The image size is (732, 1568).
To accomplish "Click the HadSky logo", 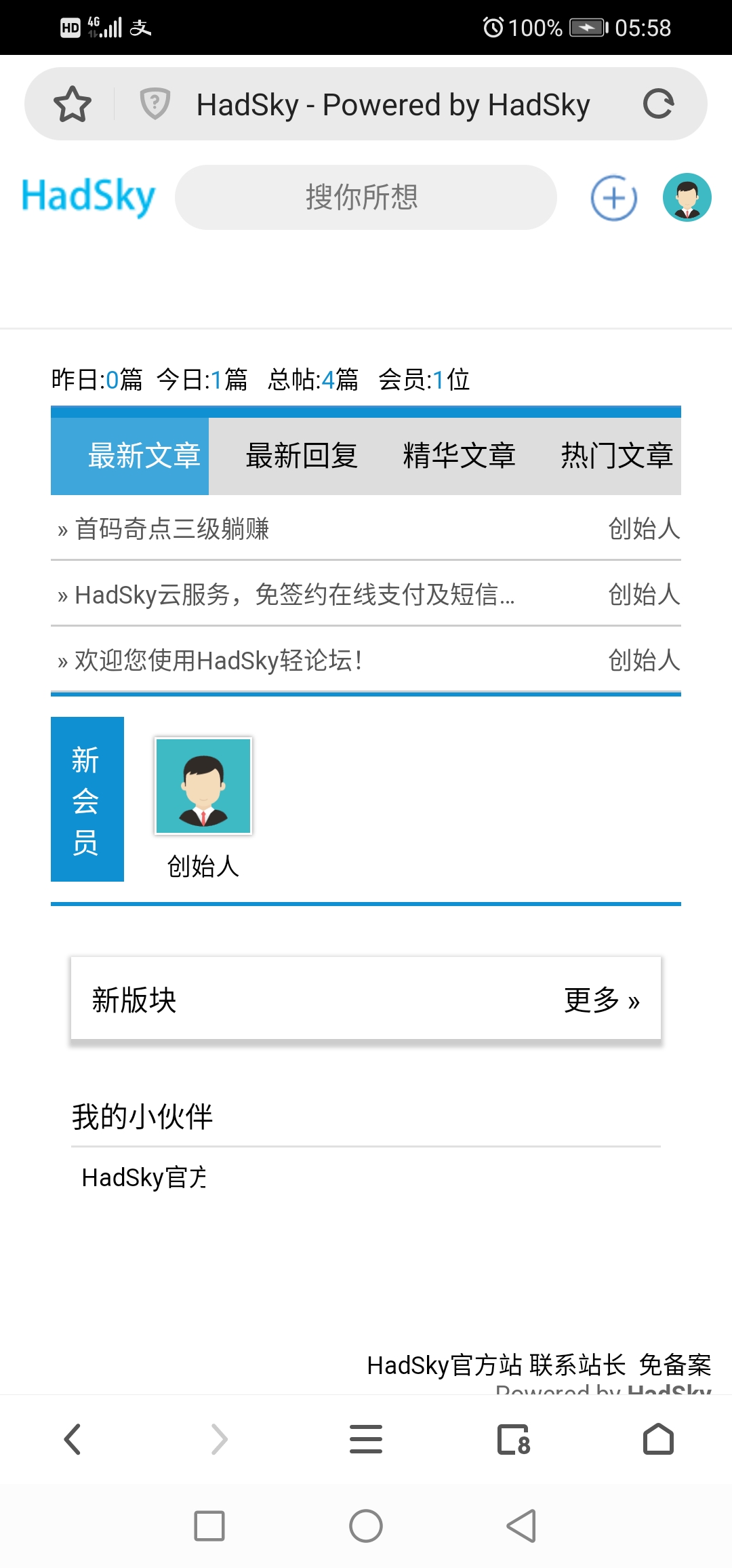I will tap(89, 197).
